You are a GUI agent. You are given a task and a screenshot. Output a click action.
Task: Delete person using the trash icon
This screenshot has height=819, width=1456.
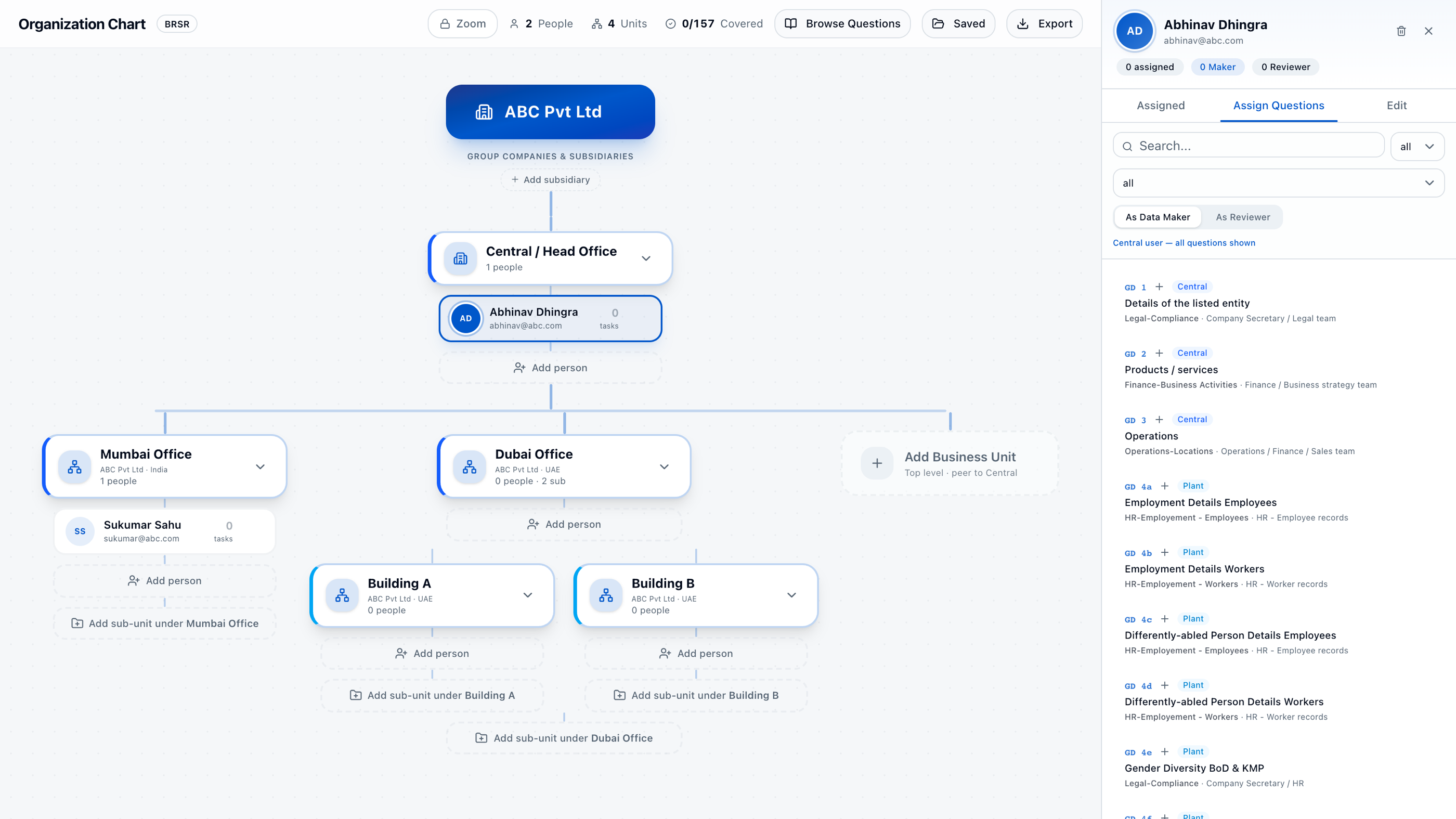coord(1401,31)
